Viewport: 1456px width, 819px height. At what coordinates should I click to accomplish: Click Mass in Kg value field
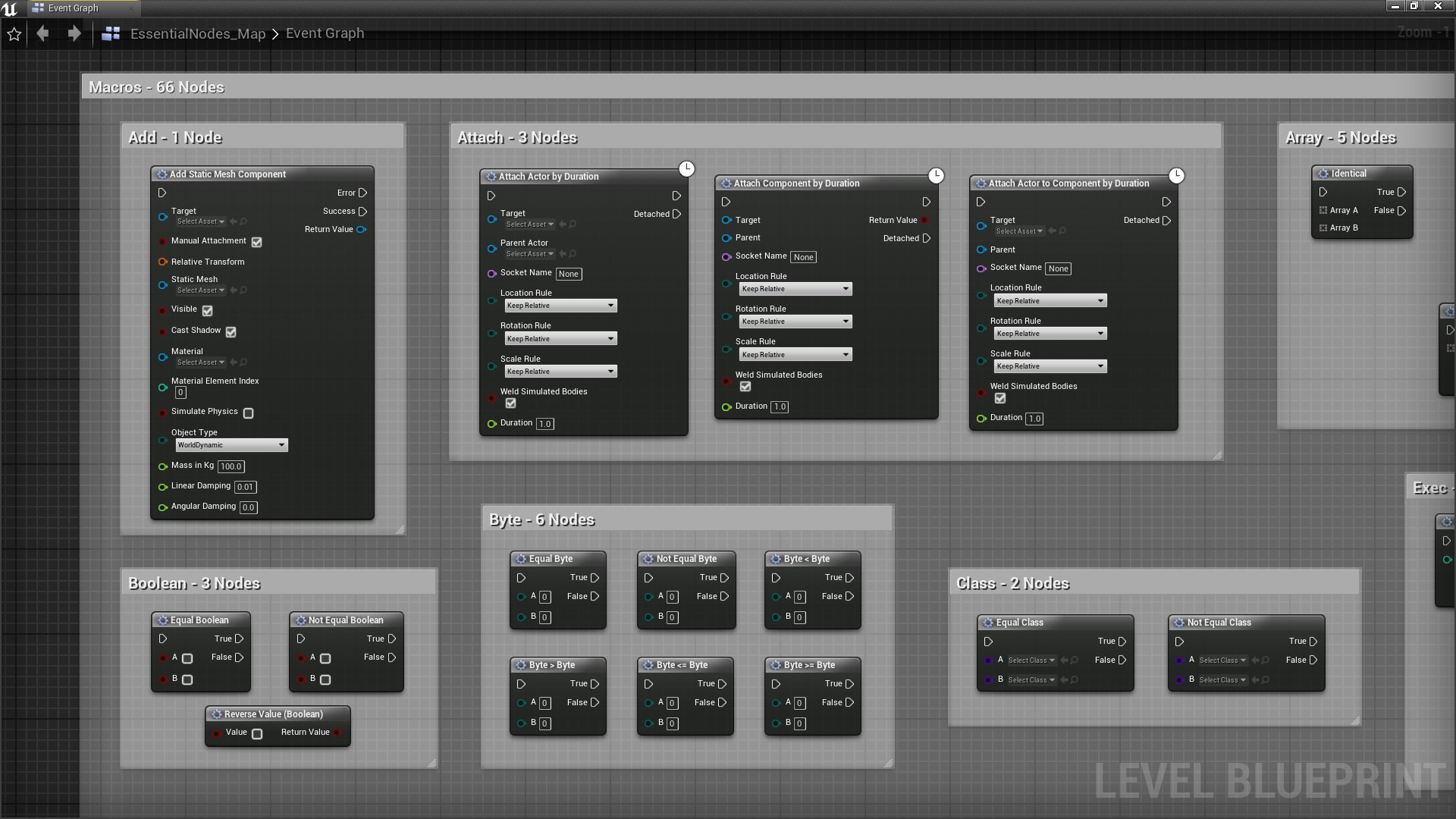coord(231,466)
